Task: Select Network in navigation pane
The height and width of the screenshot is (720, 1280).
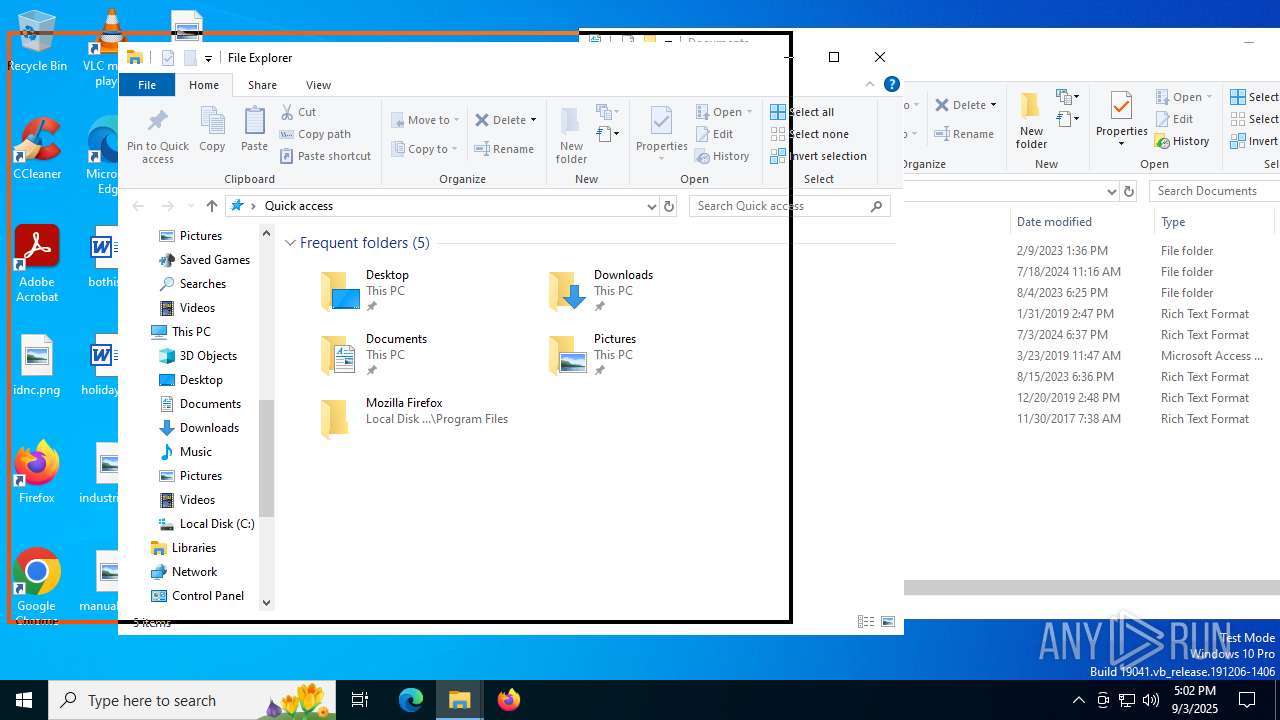Action: (184, 572)
